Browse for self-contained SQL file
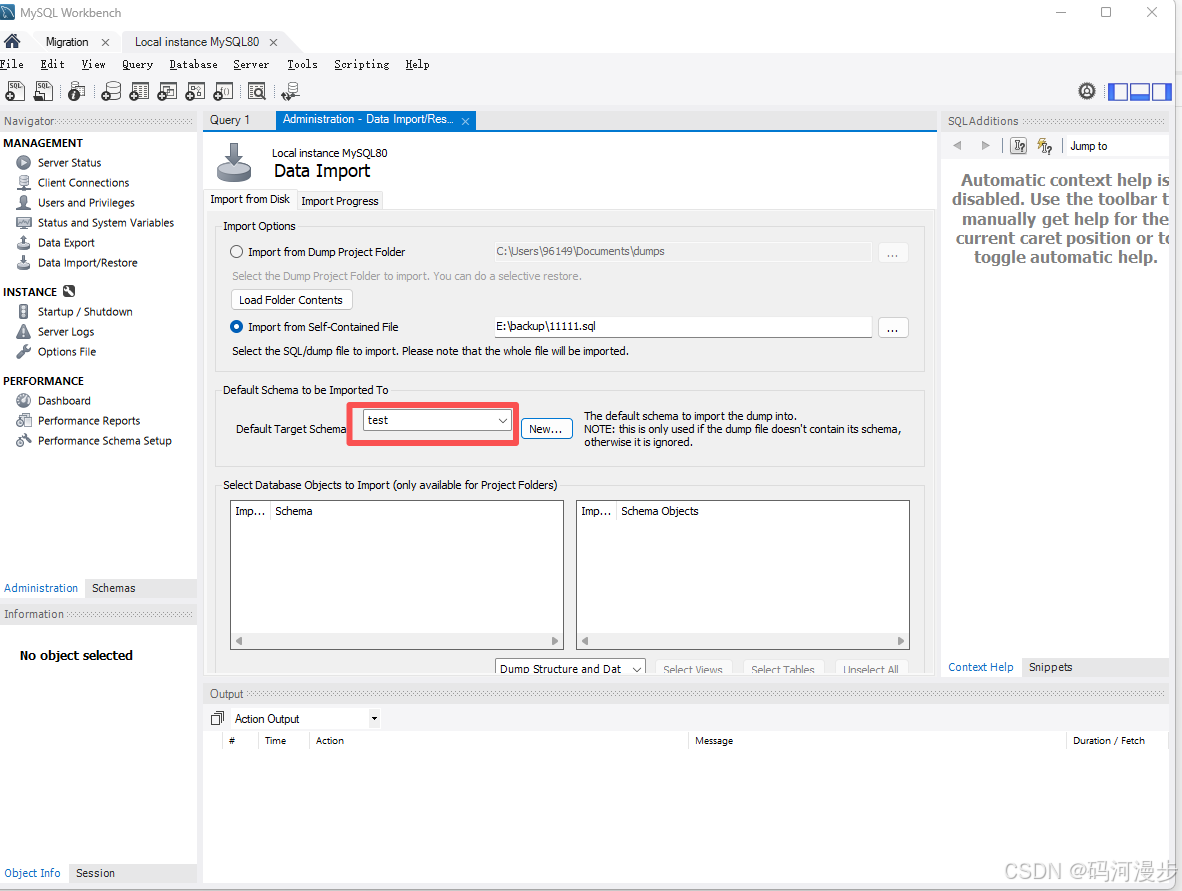The height and width of the screenshot is (891, 1182). point(893,328)
